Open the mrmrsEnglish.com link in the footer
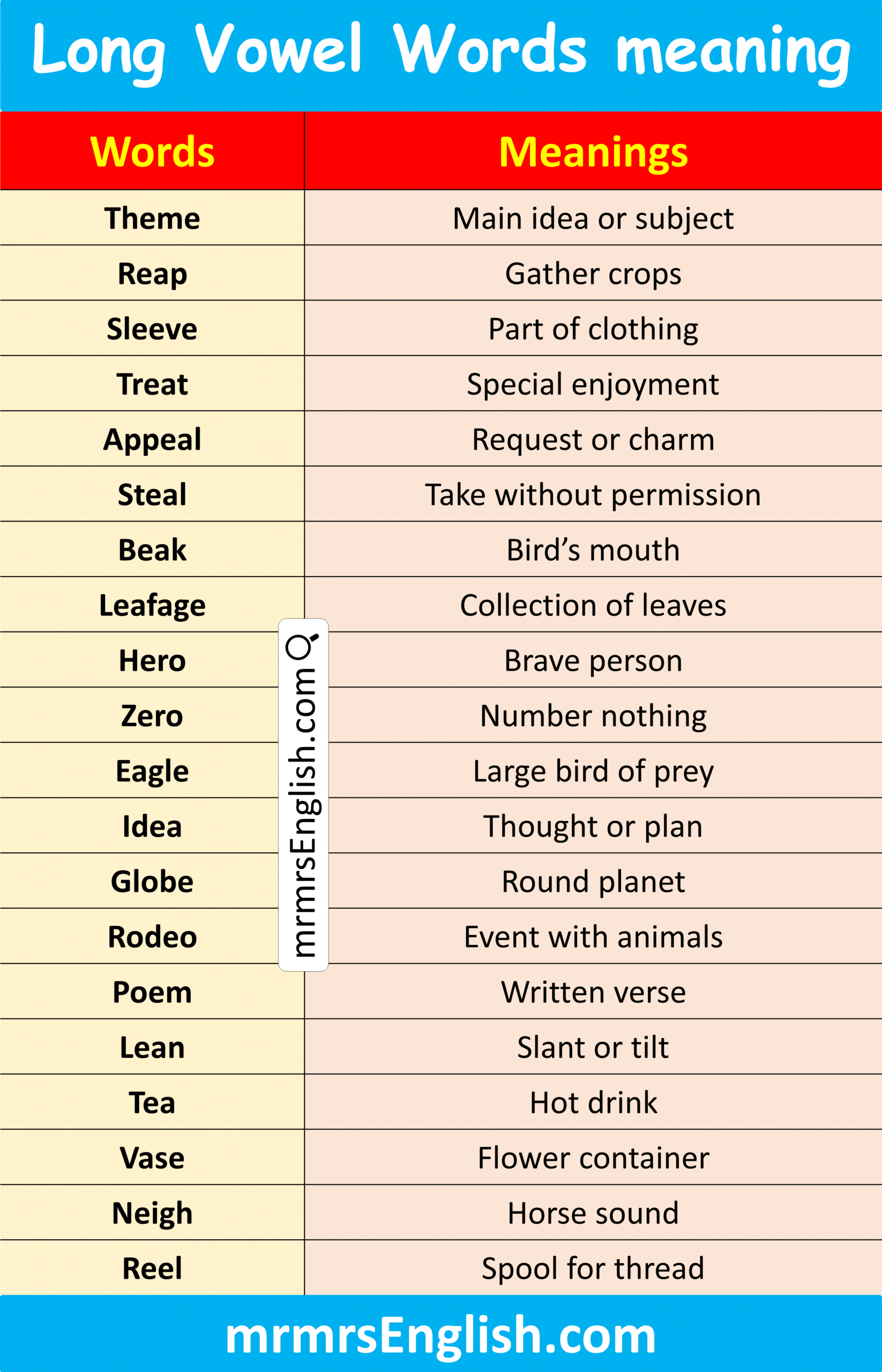 click(440, 1336)
